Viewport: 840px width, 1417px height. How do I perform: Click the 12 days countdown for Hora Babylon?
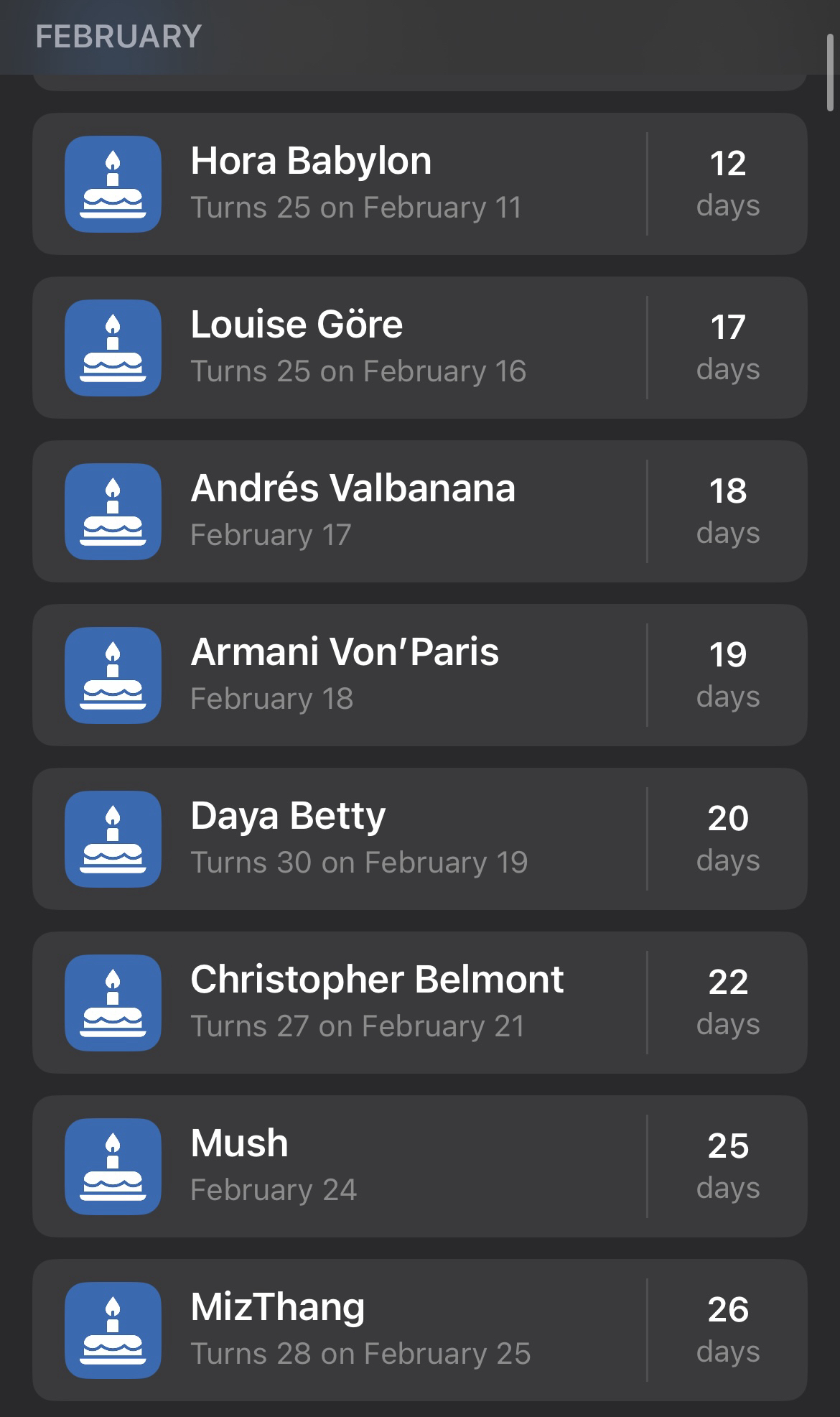tap(727, 183)
